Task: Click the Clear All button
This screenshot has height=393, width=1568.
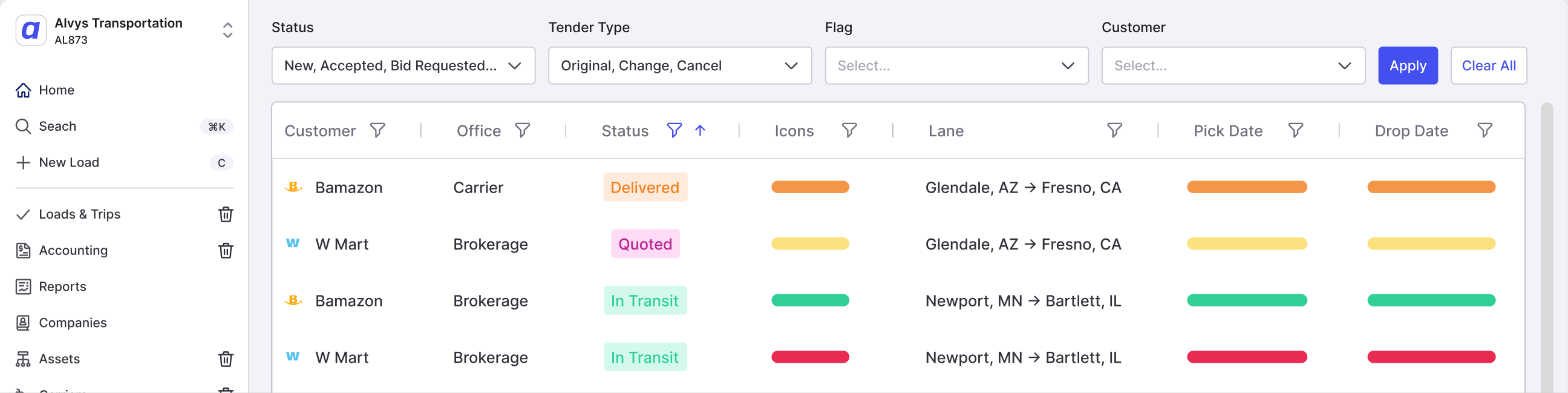Action: 1488,66
